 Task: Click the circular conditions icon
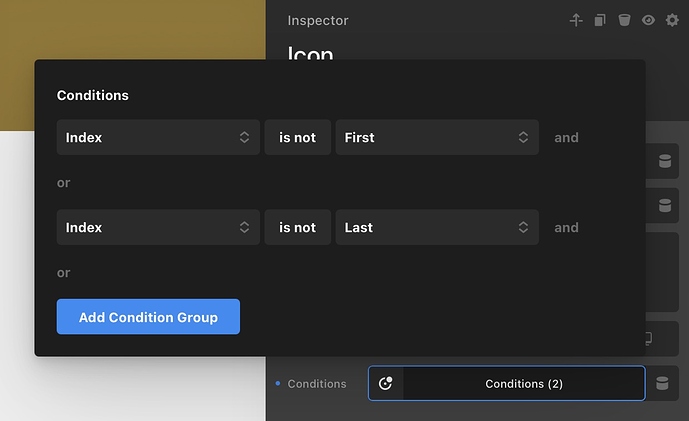click(x=386, y=383)
